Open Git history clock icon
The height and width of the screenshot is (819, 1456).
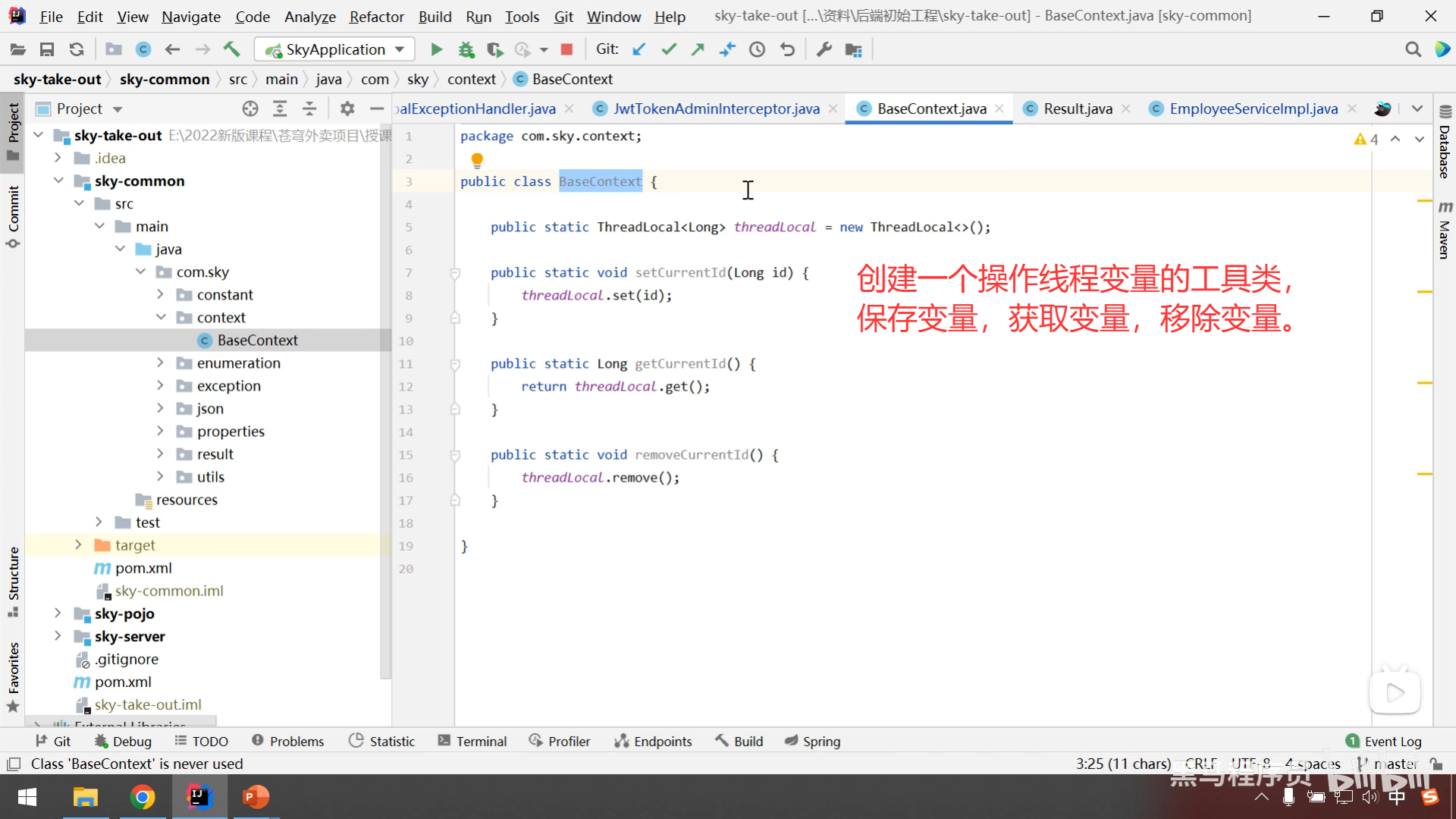[757, 49]
